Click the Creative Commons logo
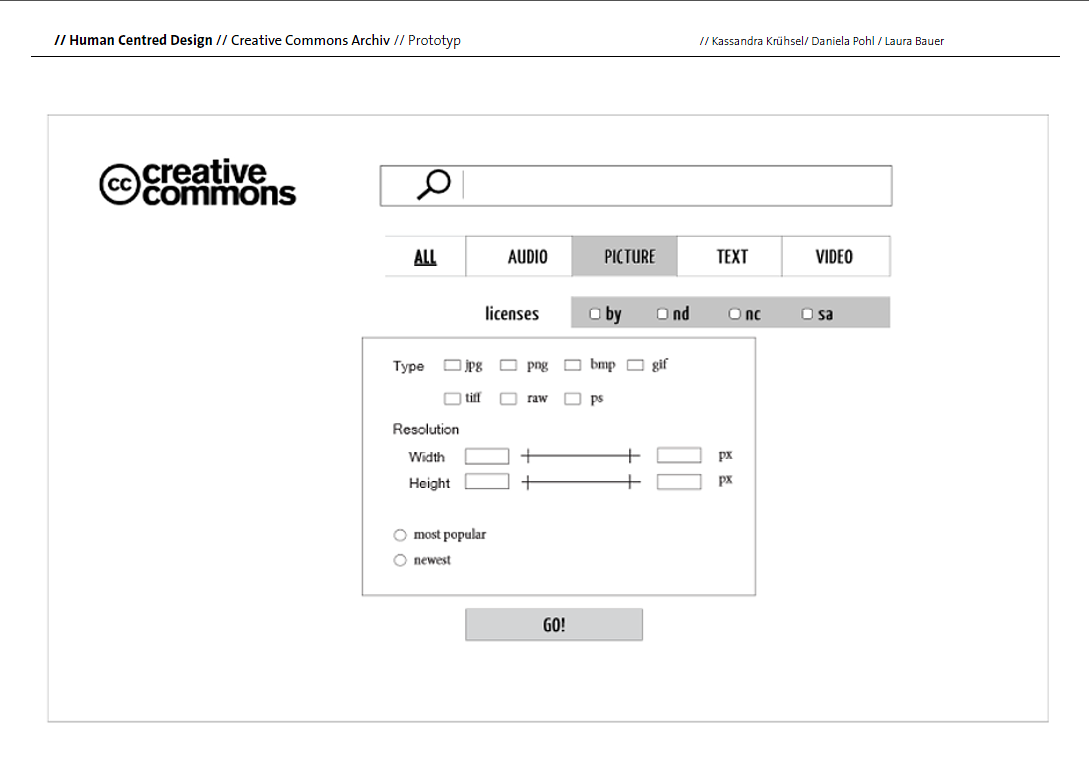 click(x=198, y=183)
